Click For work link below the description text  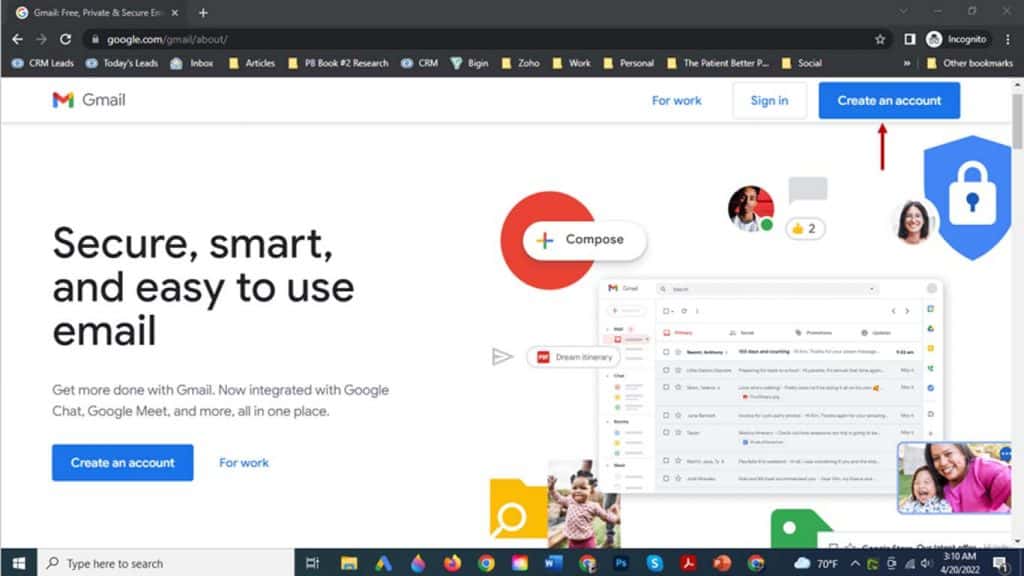pos(244,462)
